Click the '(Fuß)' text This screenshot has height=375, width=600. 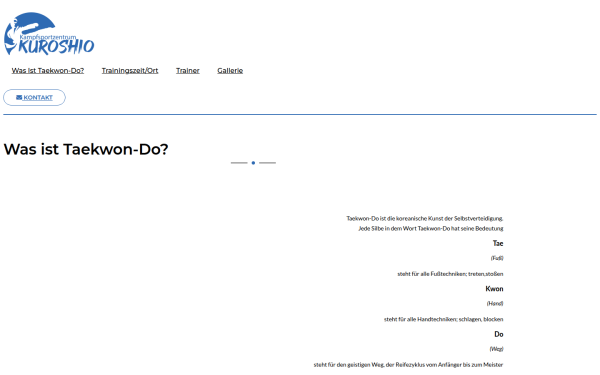point(497,258)
